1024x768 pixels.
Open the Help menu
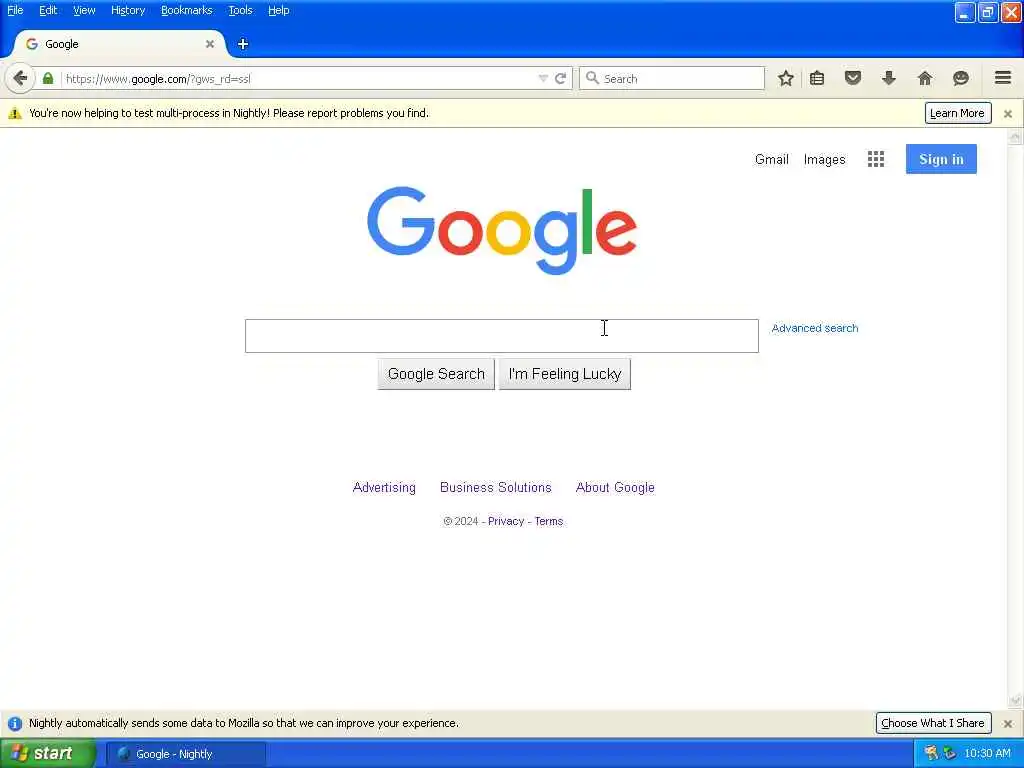[279, 10]
